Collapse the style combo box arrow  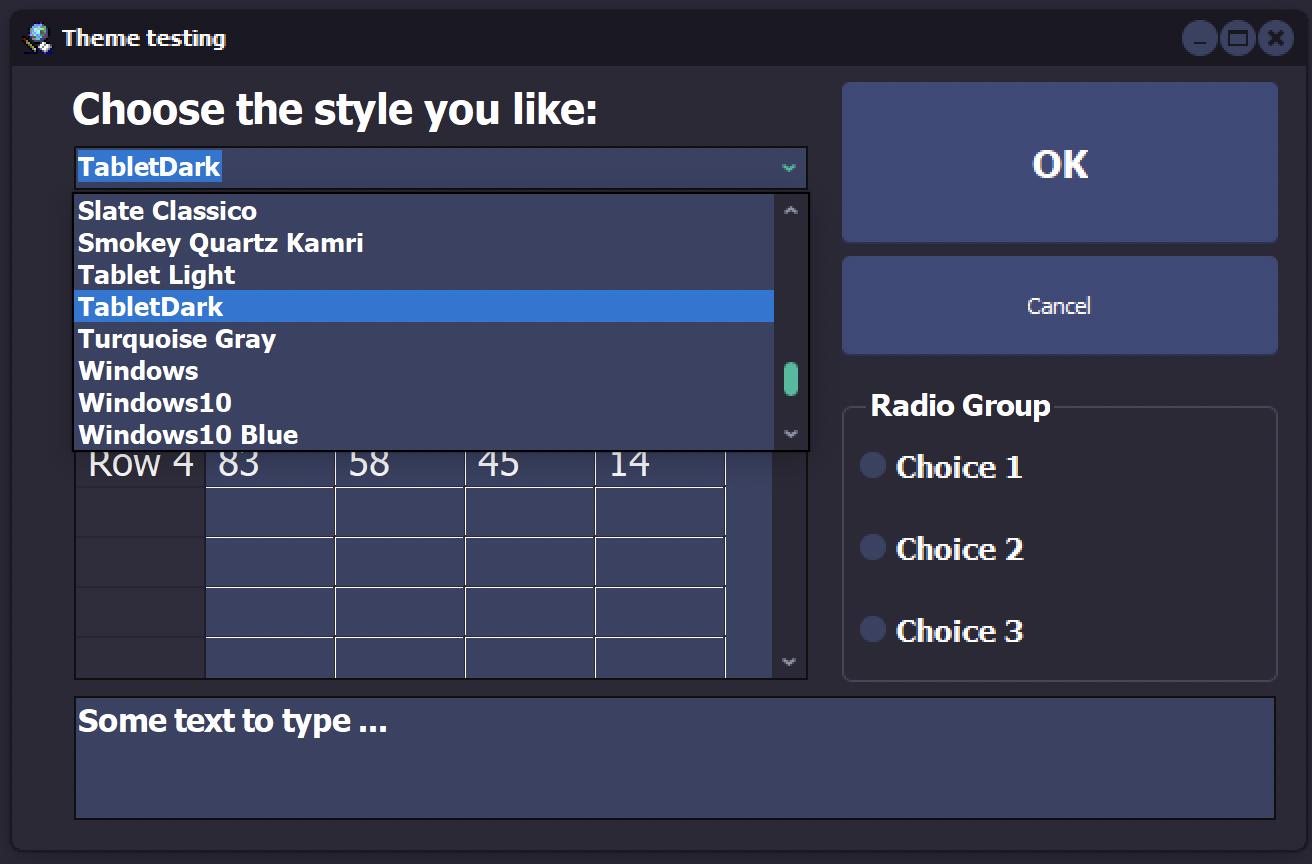pos(789,168)
